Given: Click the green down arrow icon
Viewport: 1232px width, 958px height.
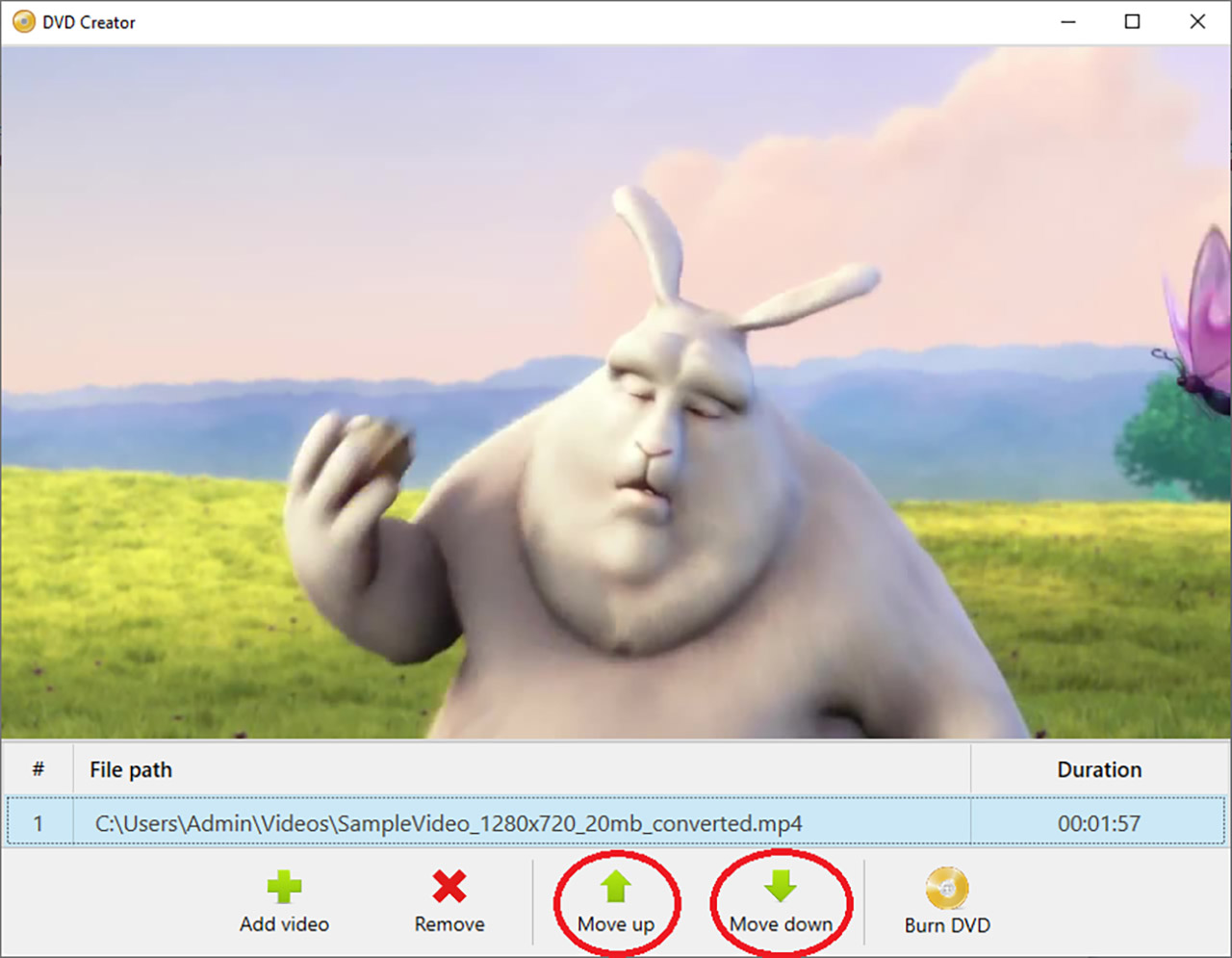Looking at the screenshot, I should pos(781,886).
